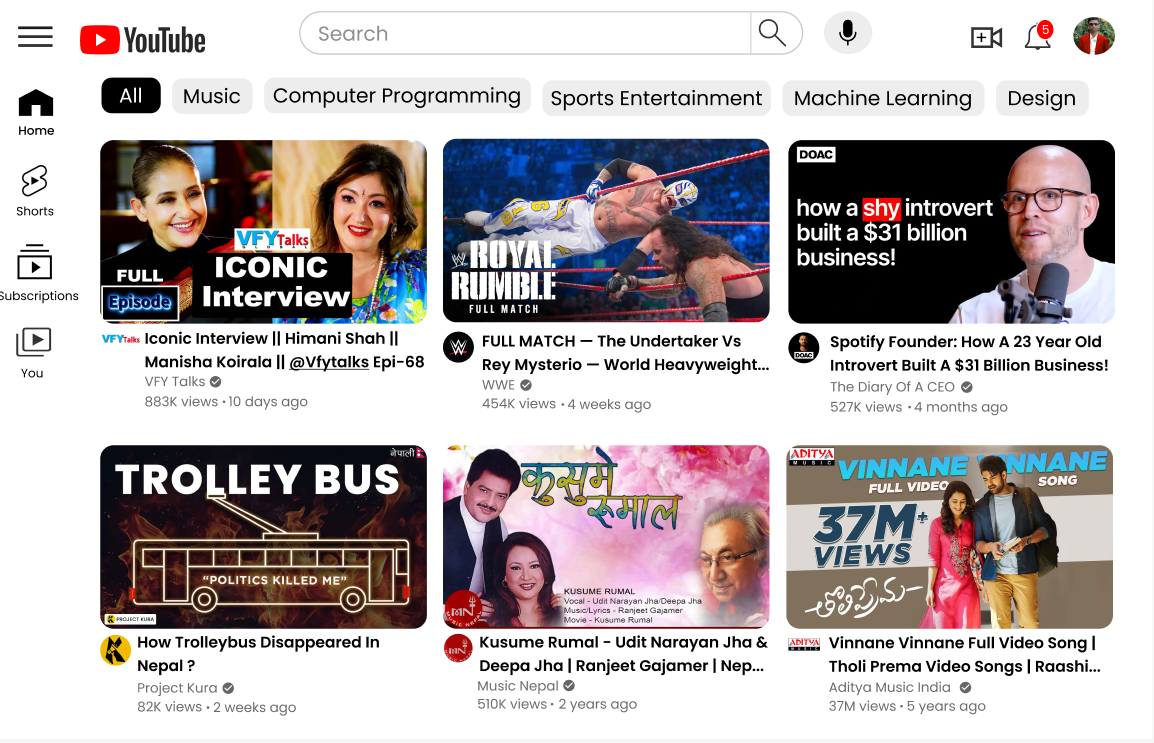Open The Diary Of A CEO channel name
The image size is (1154, 743).
tap(892, 387)
